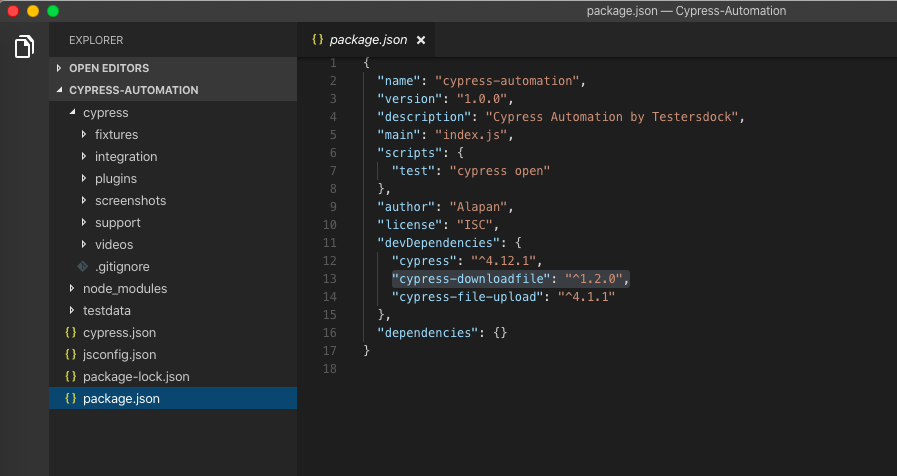Click the "name" key on line 2
Screen dimensions: 897x476
click(x=399, y=81)
